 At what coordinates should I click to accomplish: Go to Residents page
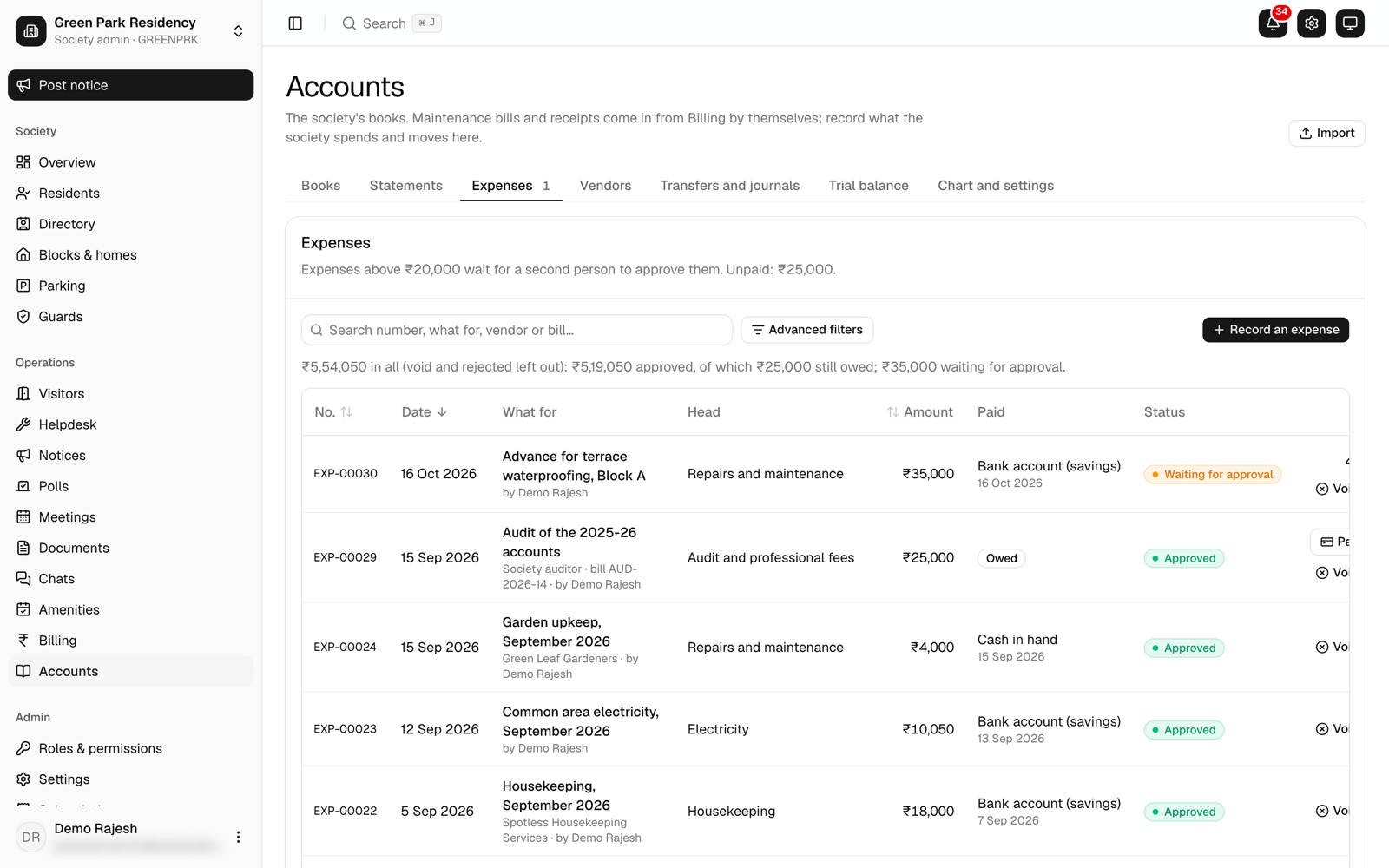coord(130,194)
